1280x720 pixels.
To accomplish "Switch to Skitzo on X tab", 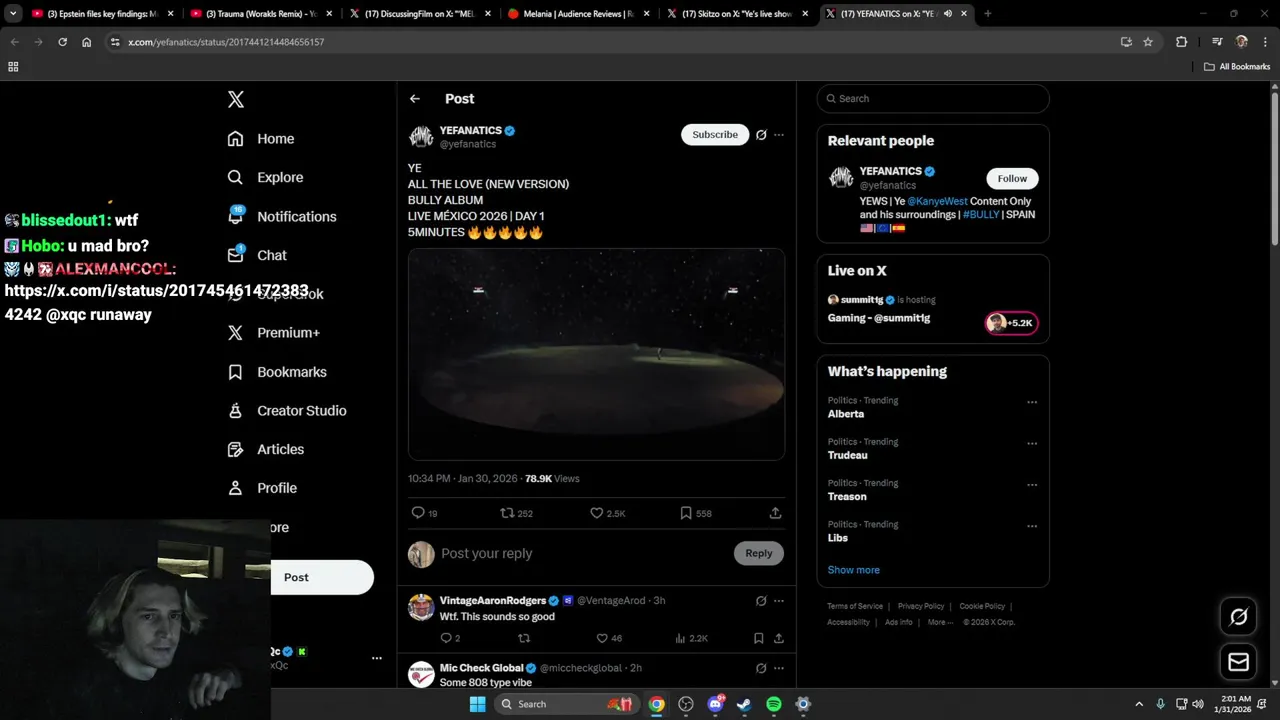I will pos(737,14).
